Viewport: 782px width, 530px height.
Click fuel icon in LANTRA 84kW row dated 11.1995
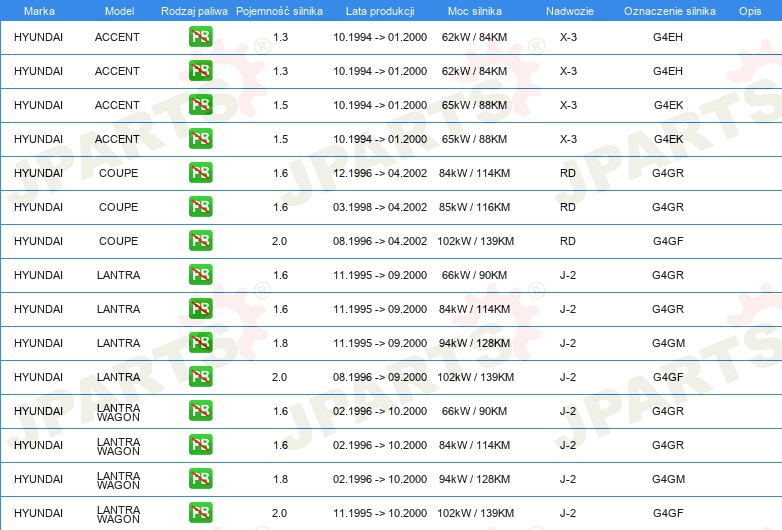coord(200,309)
